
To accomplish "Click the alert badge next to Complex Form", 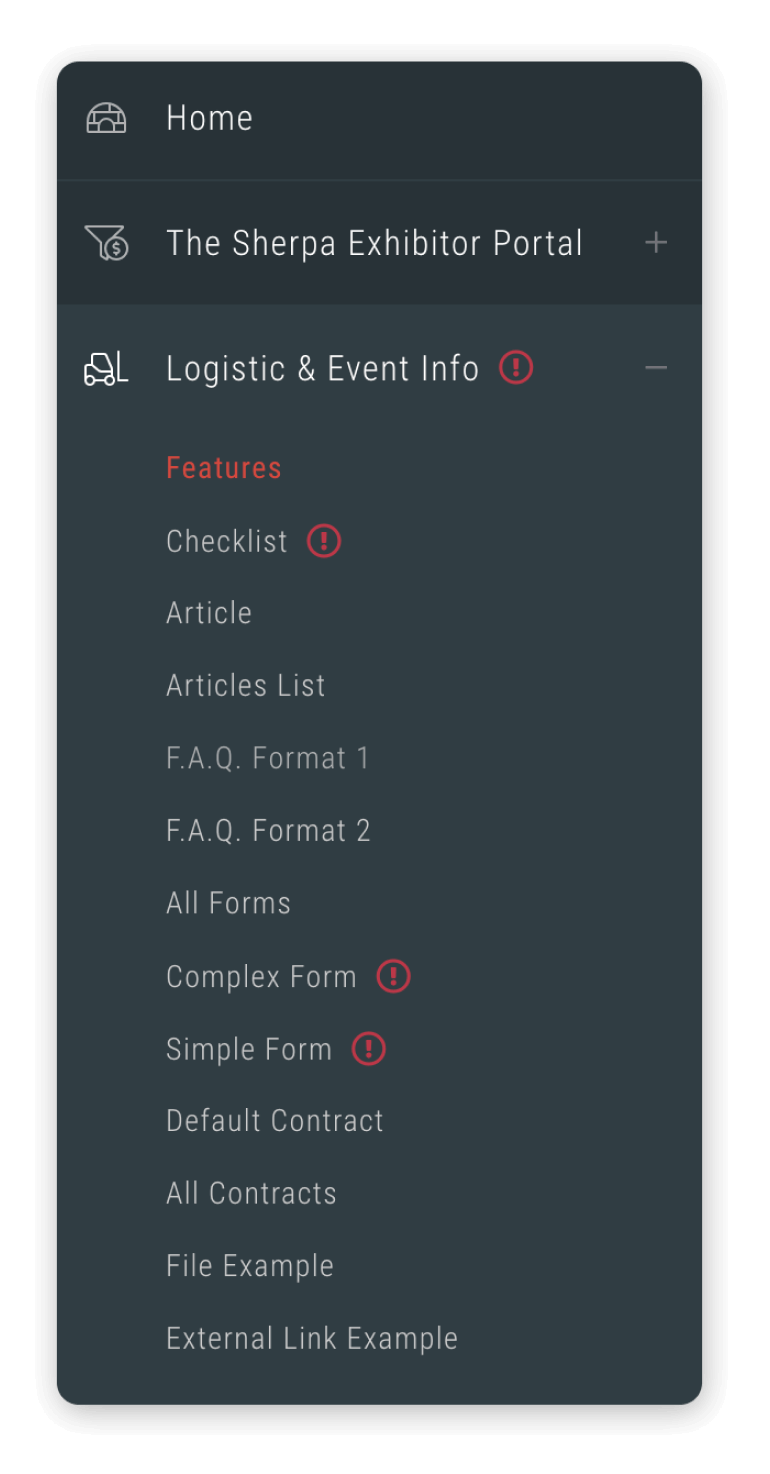I will [x=393, y=976].
